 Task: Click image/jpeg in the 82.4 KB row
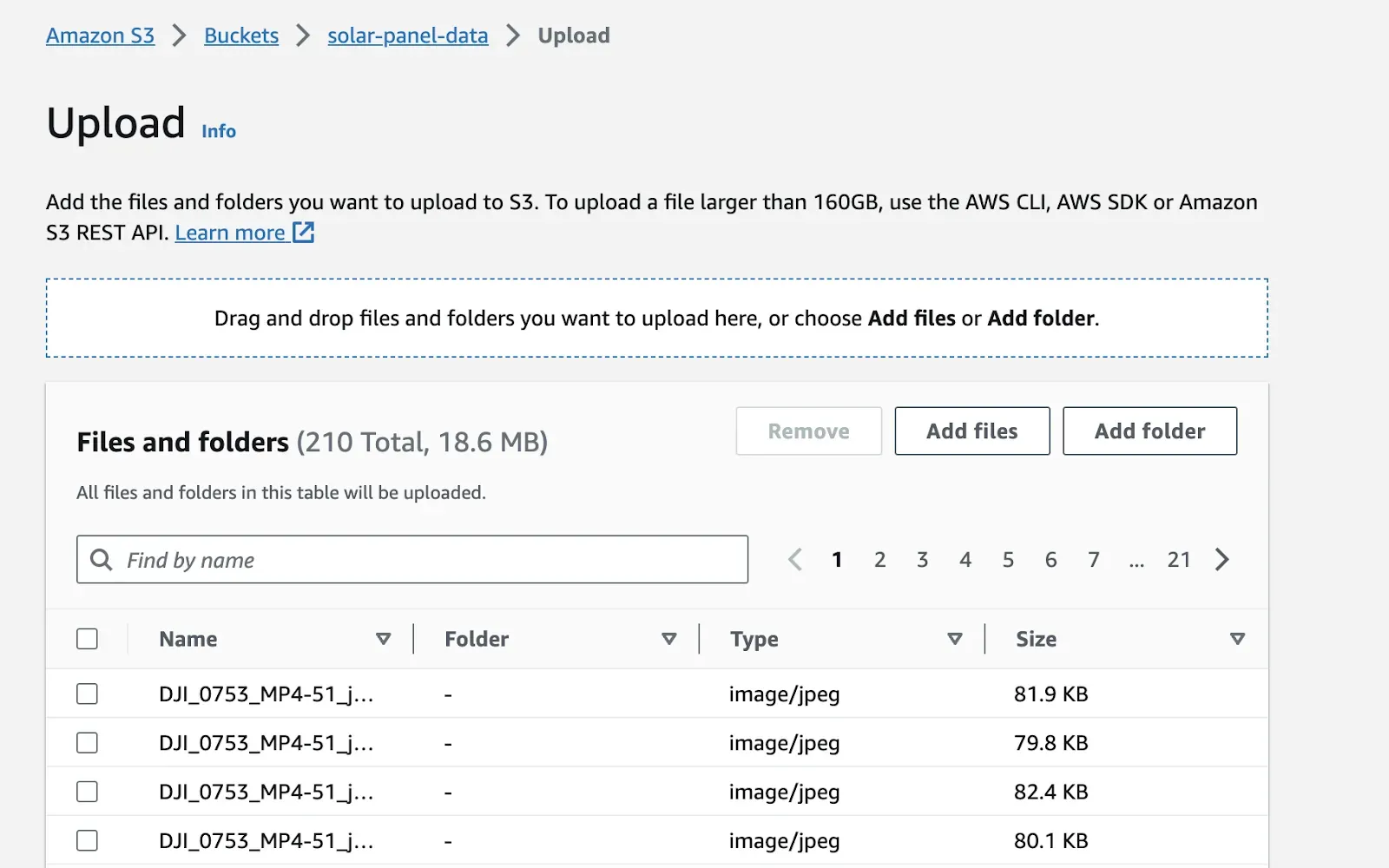tap(785, 792)
